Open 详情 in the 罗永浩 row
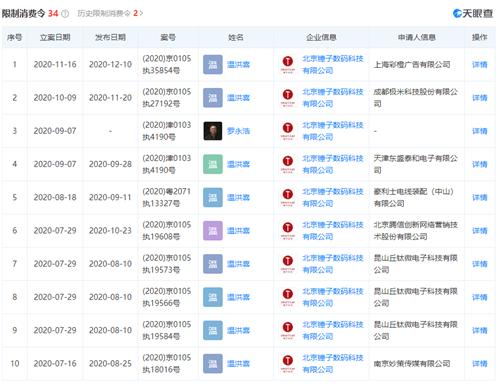Image resolution: width=500 pixels, height=389 pixels. pos(480,131)
